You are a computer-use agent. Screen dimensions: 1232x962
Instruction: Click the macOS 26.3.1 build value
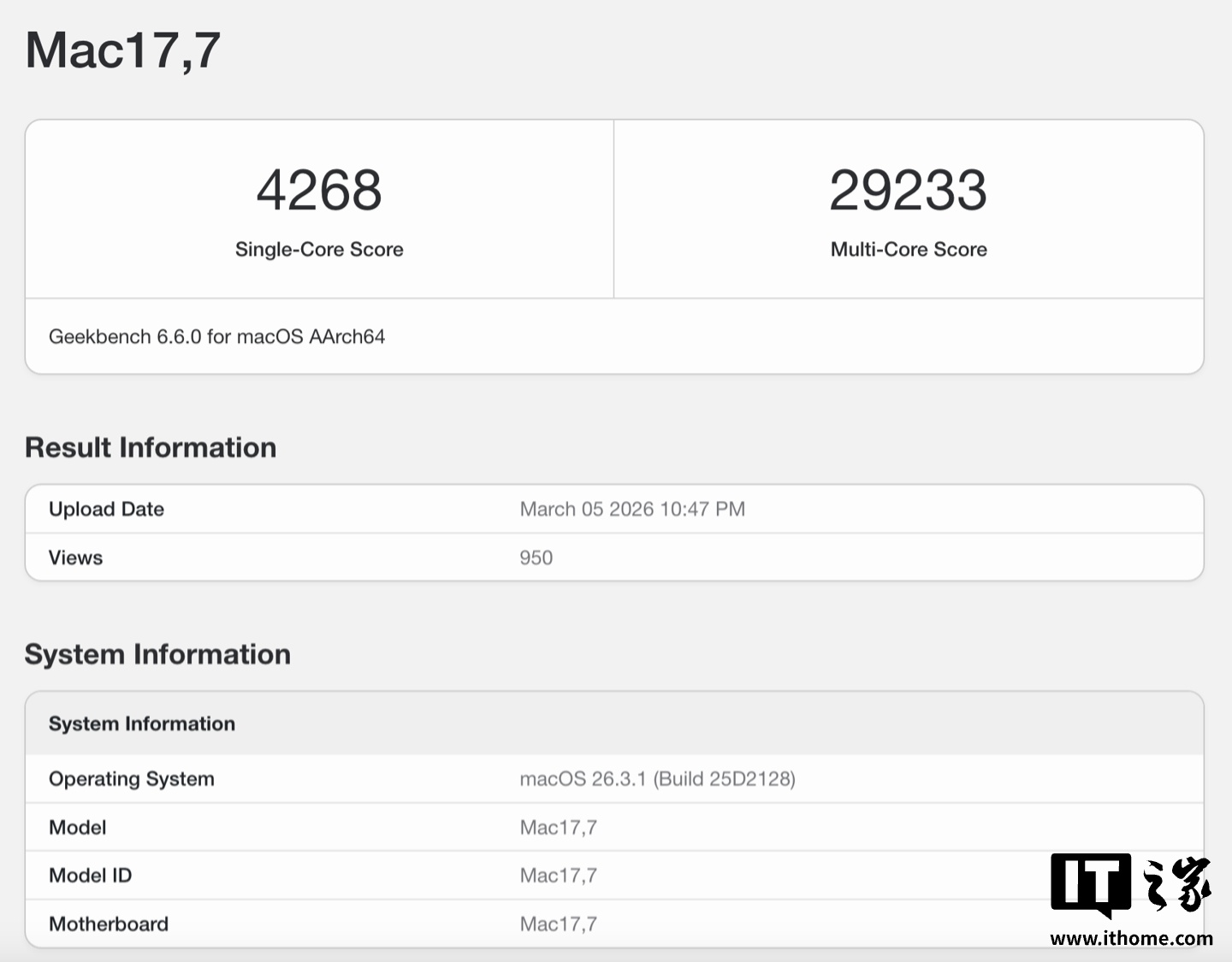[657, 779]
